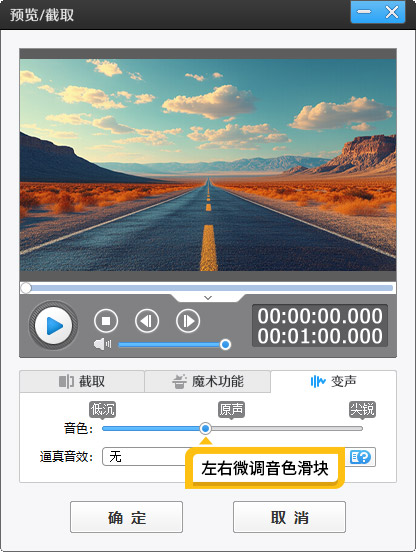Step back one frame
This screenshot has width=416, height=552.
[147, 321]
